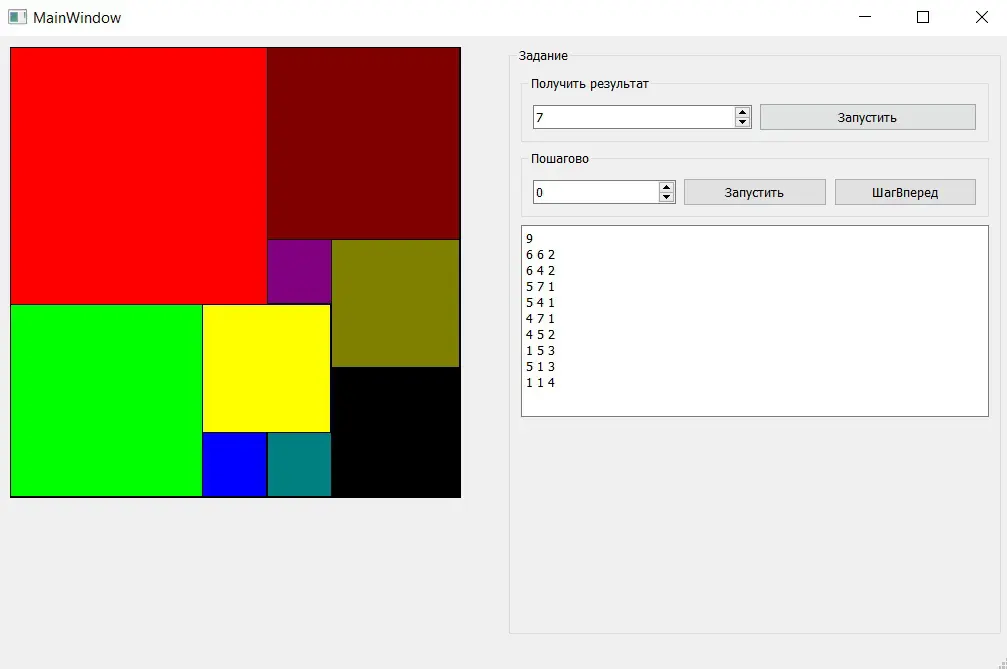The width and height of the screenshot is (1007, 669).
Task: Decrease the 'Пошагово' spinbox value
Action: point(667,197)
